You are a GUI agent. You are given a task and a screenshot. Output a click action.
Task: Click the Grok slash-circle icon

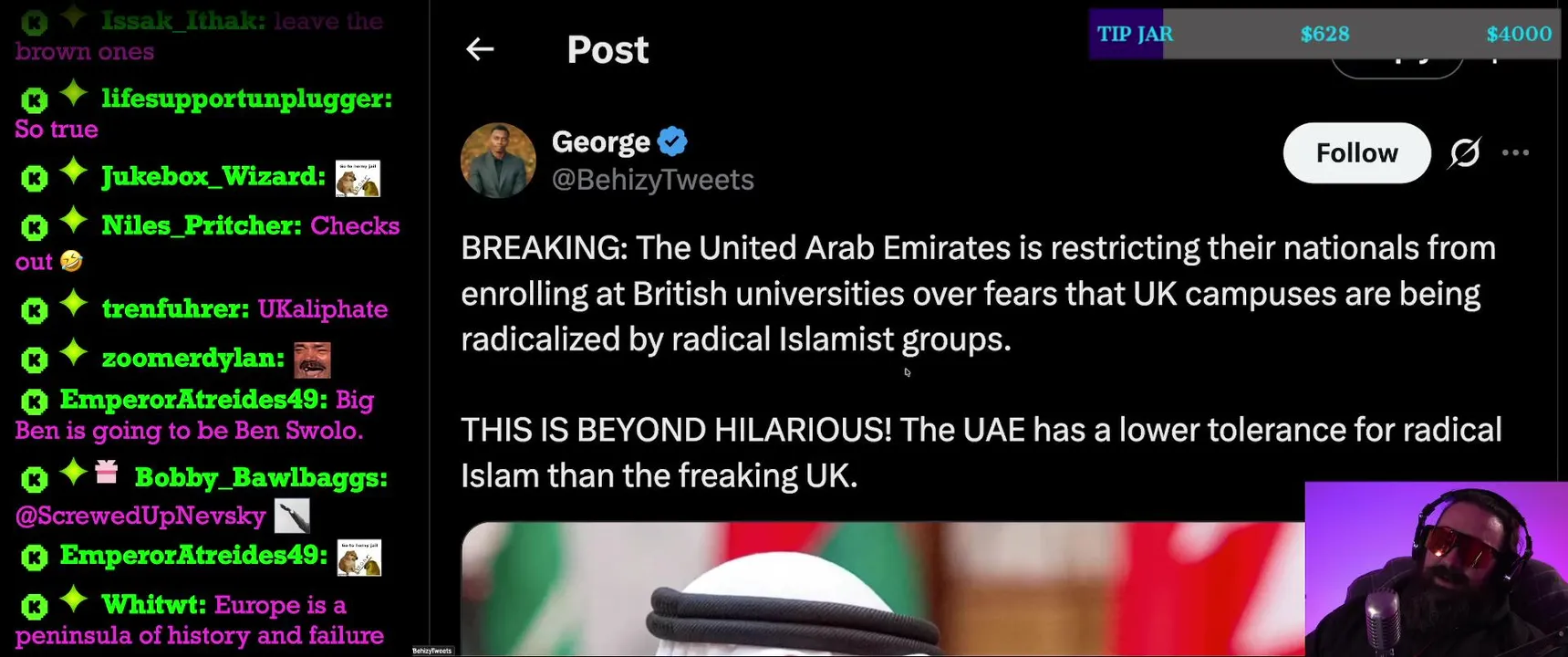(x=1465, y=153)
